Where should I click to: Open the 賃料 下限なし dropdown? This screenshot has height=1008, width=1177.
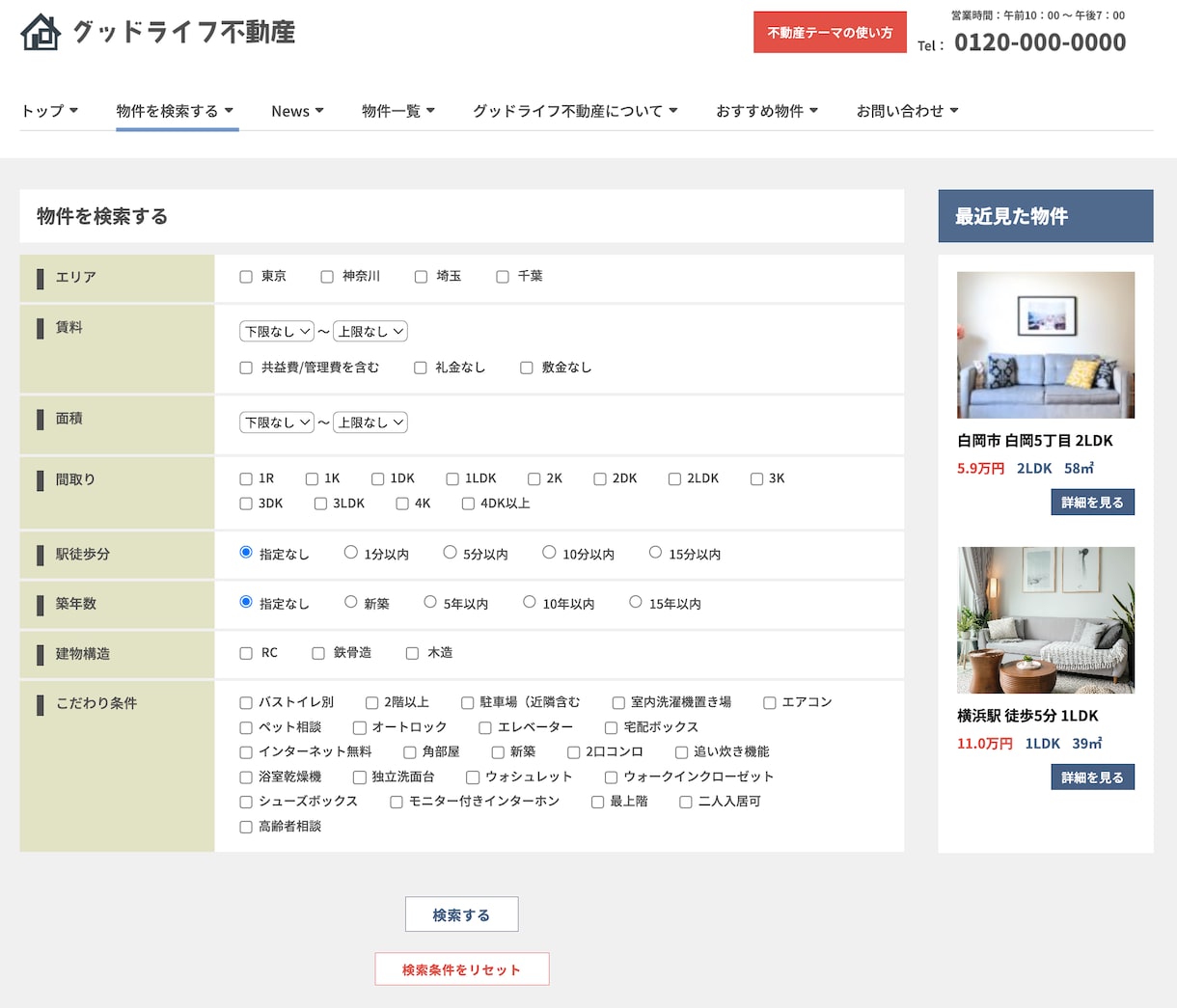(277, 331)
